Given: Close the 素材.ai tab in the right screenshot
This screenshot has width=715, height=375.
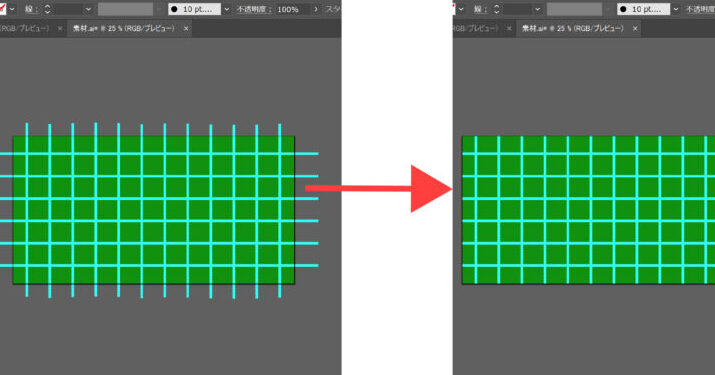Looking at the screenshot, I should point(635,28).
